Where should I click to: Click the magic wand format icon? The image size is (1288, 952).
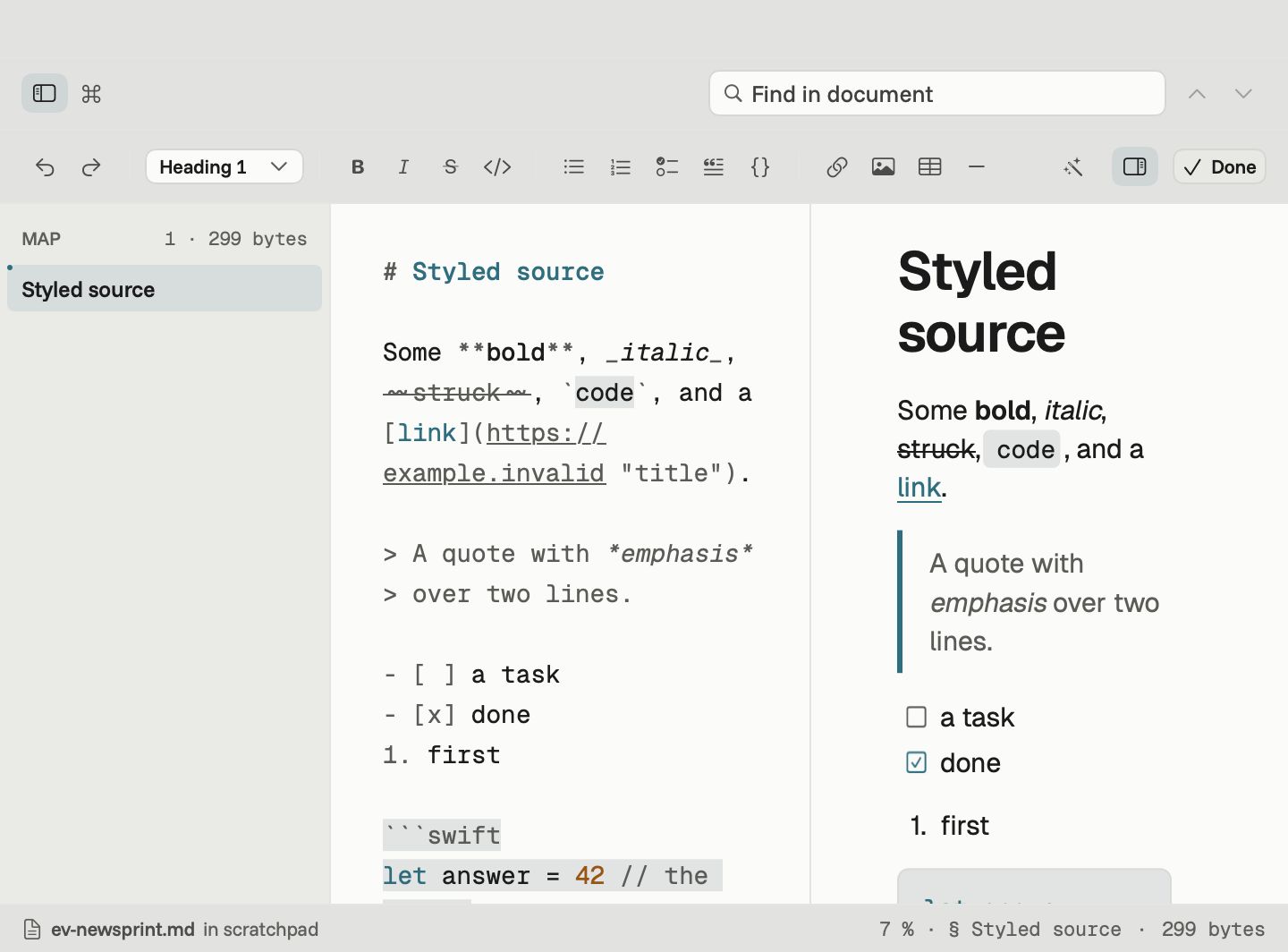click(1073, 166)
